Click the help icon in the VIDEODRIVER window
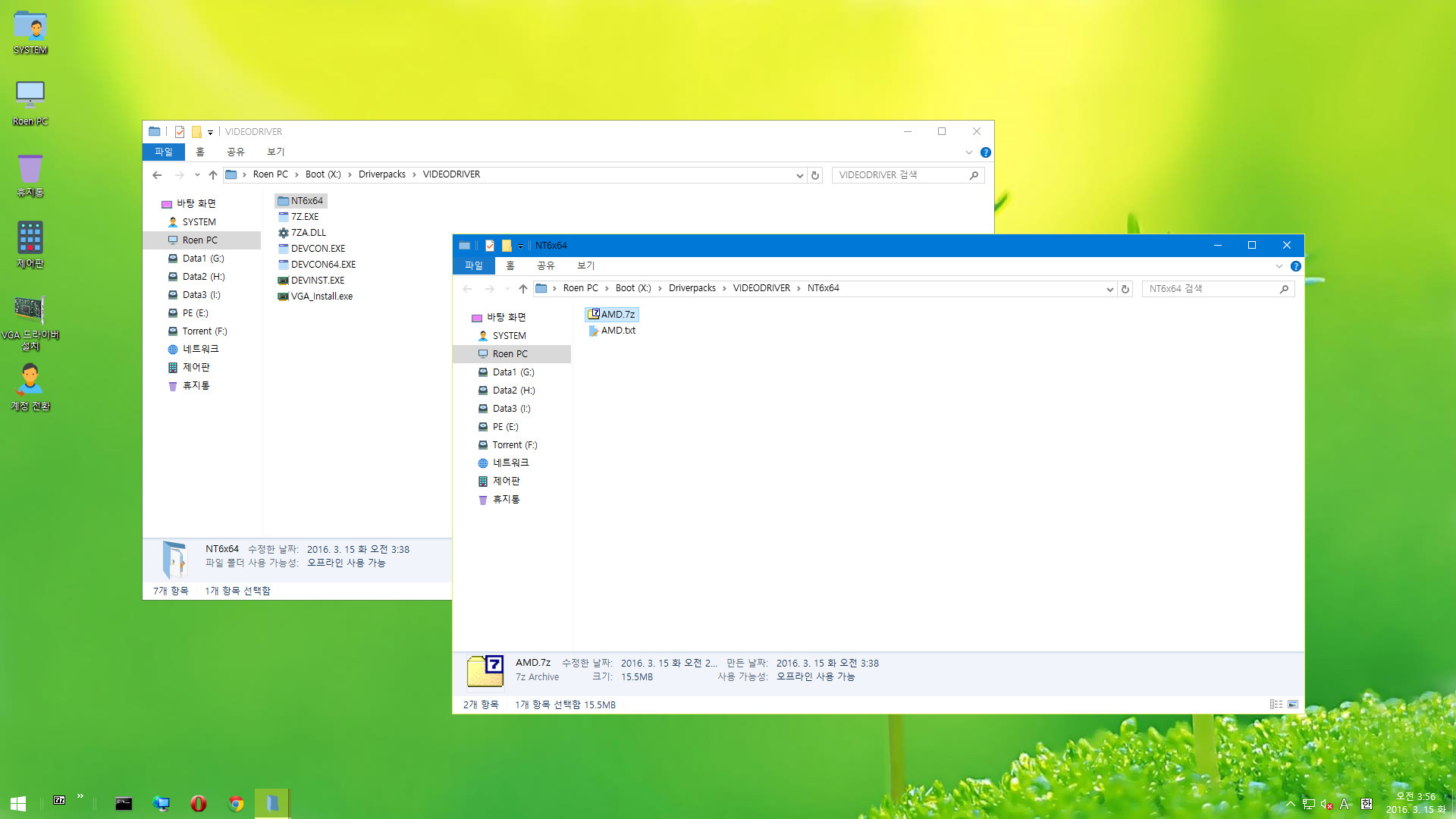 986,152
